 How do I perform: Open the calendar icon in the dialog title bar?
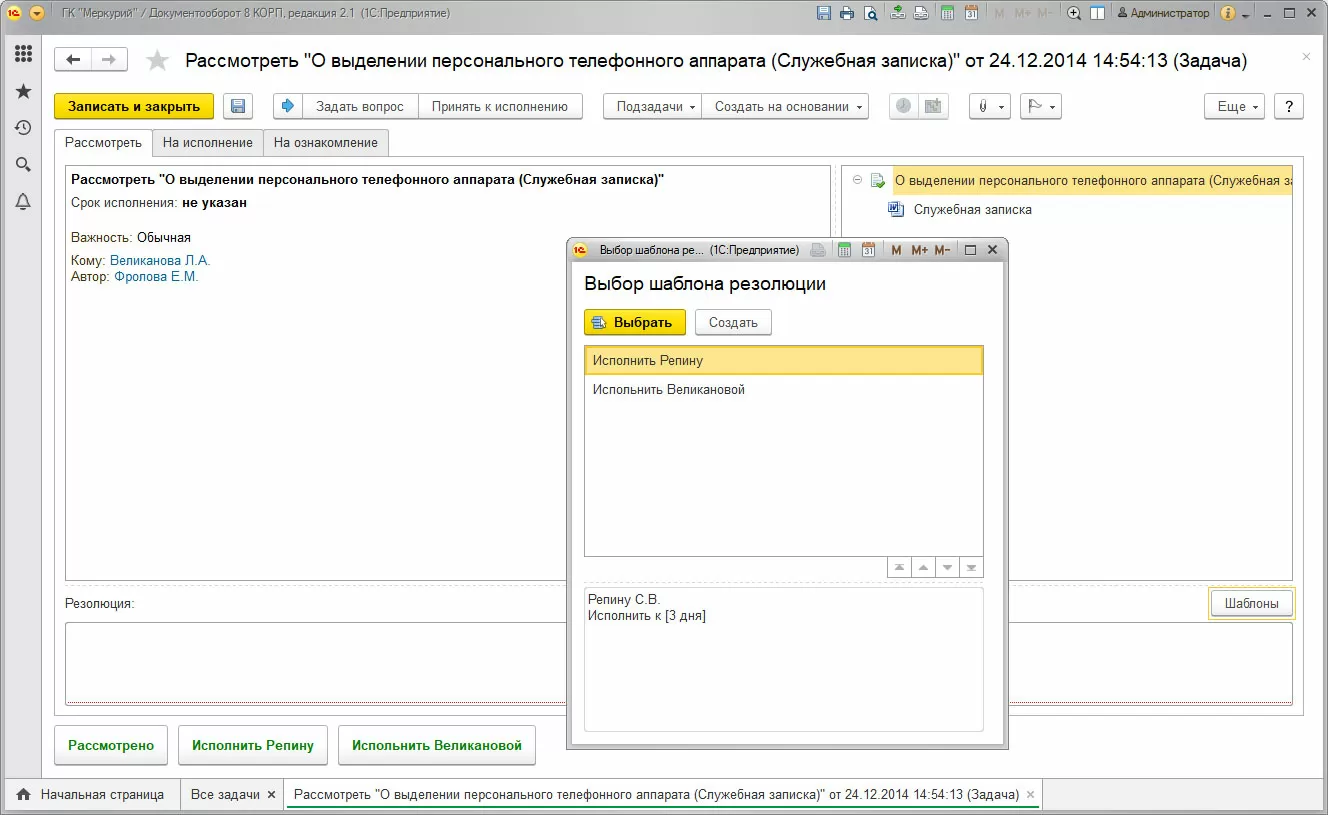click(867, 249)
